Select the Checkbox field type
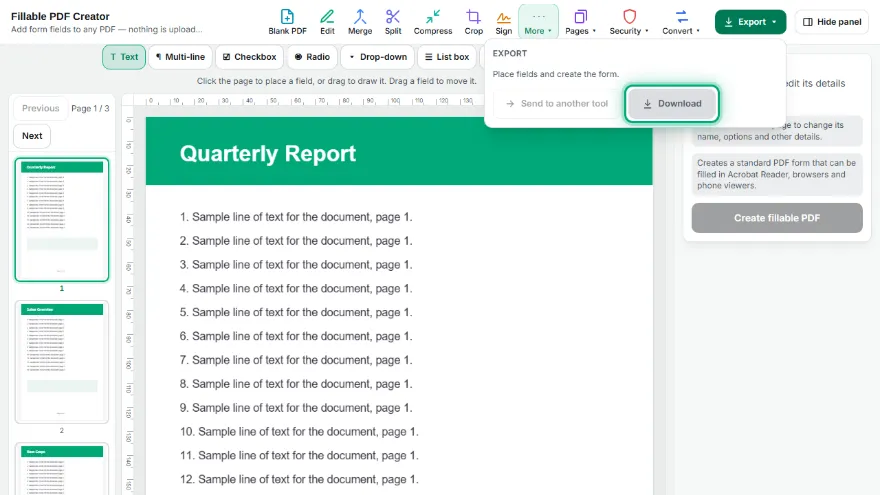This screenshot has height=495, width=880. pyautogui.click(x=249, y=57)
